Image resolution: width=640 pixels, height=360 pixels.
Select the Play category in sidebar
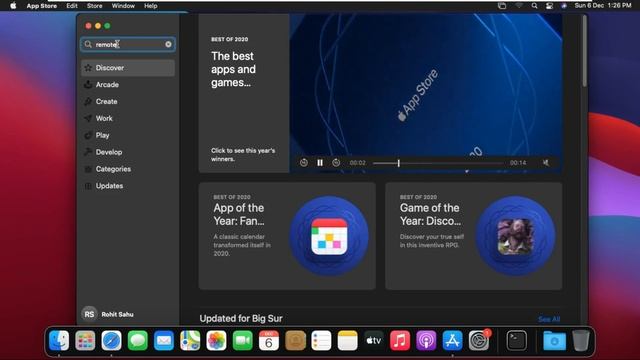tap(128, 135)
